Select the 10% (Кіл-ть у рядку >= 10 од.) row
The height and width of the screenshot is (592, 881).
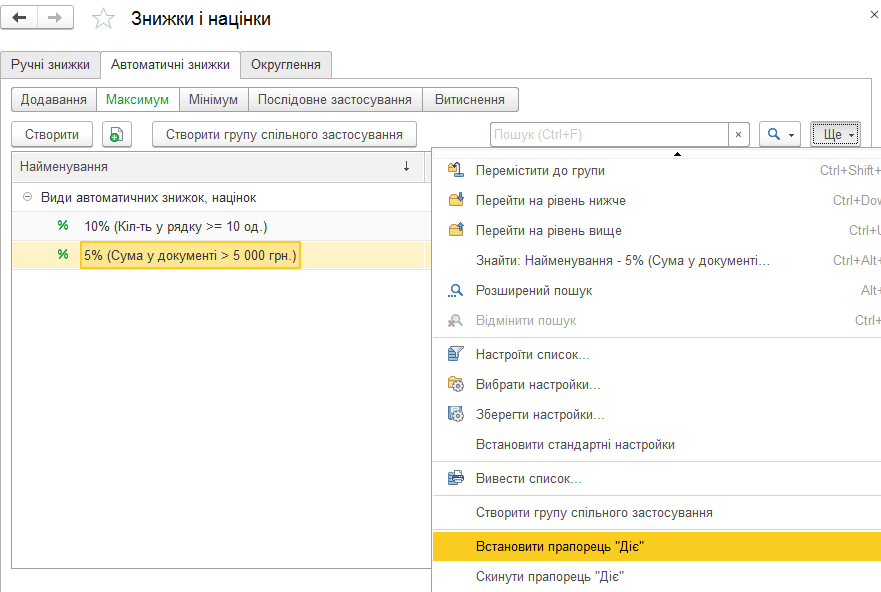(221, 226)
